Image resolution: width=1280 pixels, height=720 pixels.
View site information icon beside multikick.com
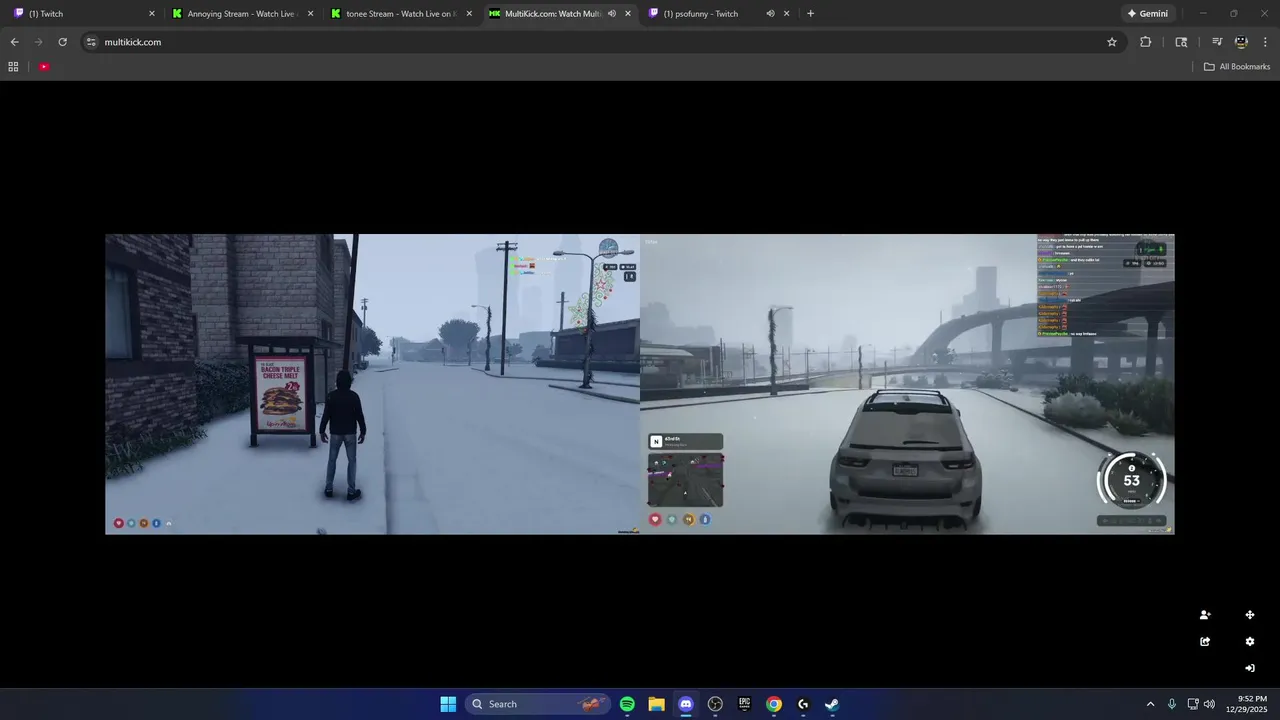91,42
